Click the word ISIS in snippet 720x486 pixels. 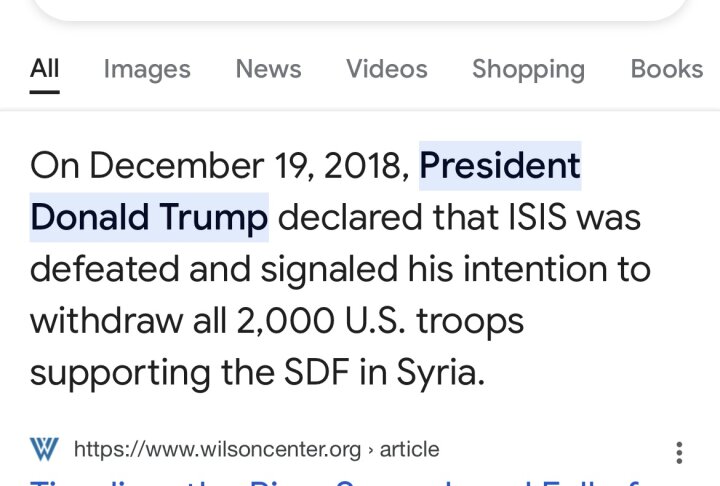pyautogui.click(x=537, y=217)
